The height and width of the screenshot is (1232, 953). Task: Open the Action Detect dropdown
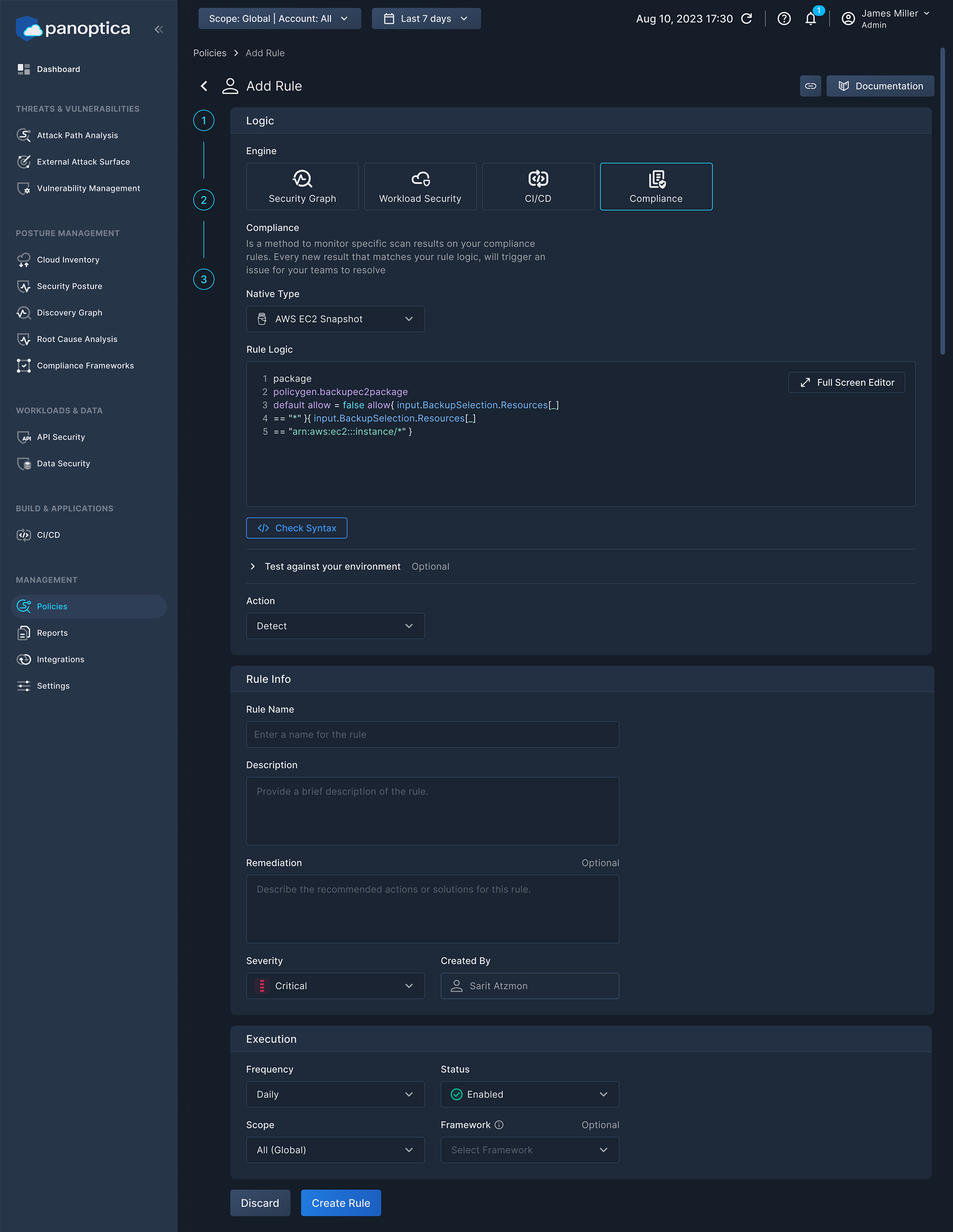tap(335, 626)
